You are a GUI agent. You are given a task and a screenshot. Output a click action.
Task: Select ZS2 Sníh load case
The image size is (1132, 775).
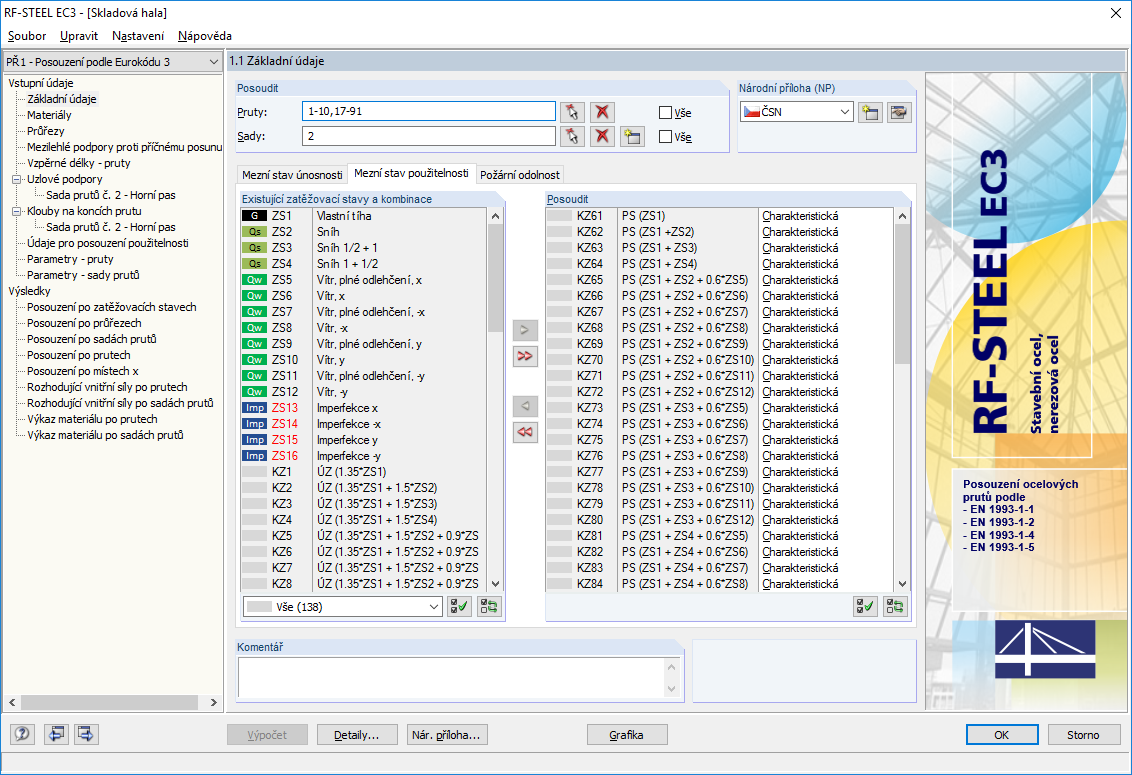pyautogui.click(x=364, y=232)
